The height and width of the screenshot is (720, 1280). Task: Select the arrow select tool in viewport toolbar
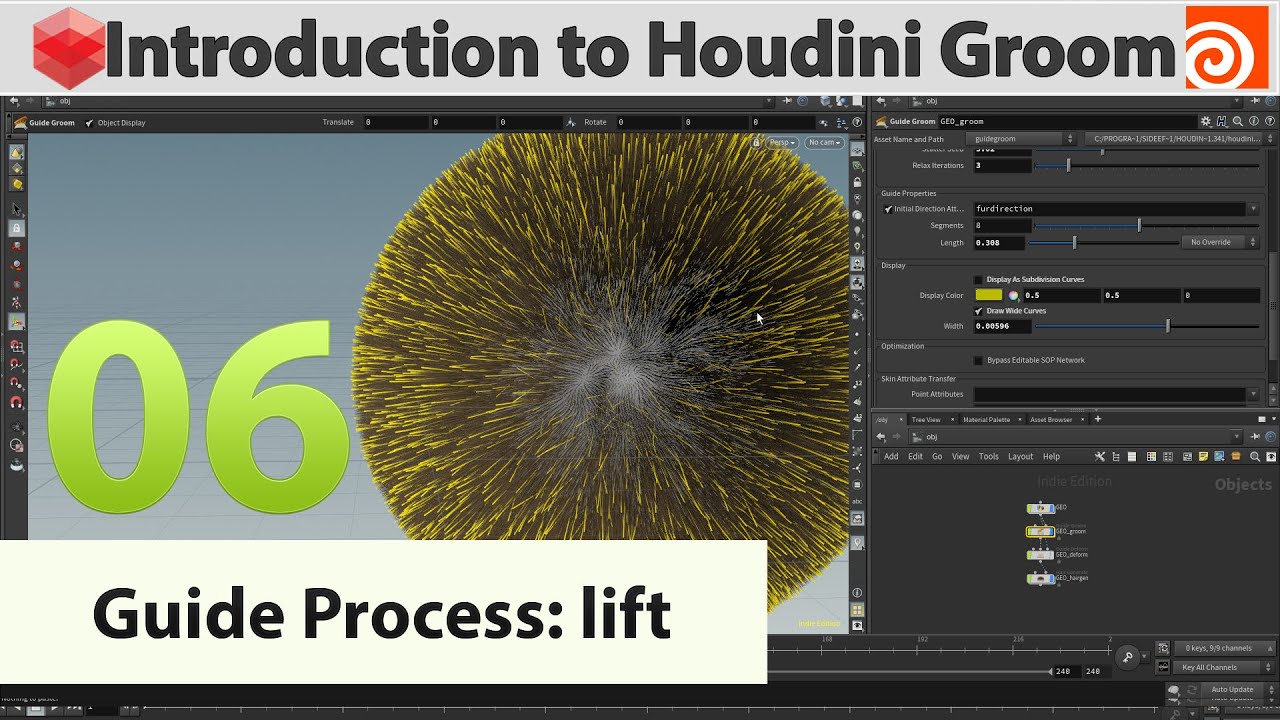click(x=17, y=210)
